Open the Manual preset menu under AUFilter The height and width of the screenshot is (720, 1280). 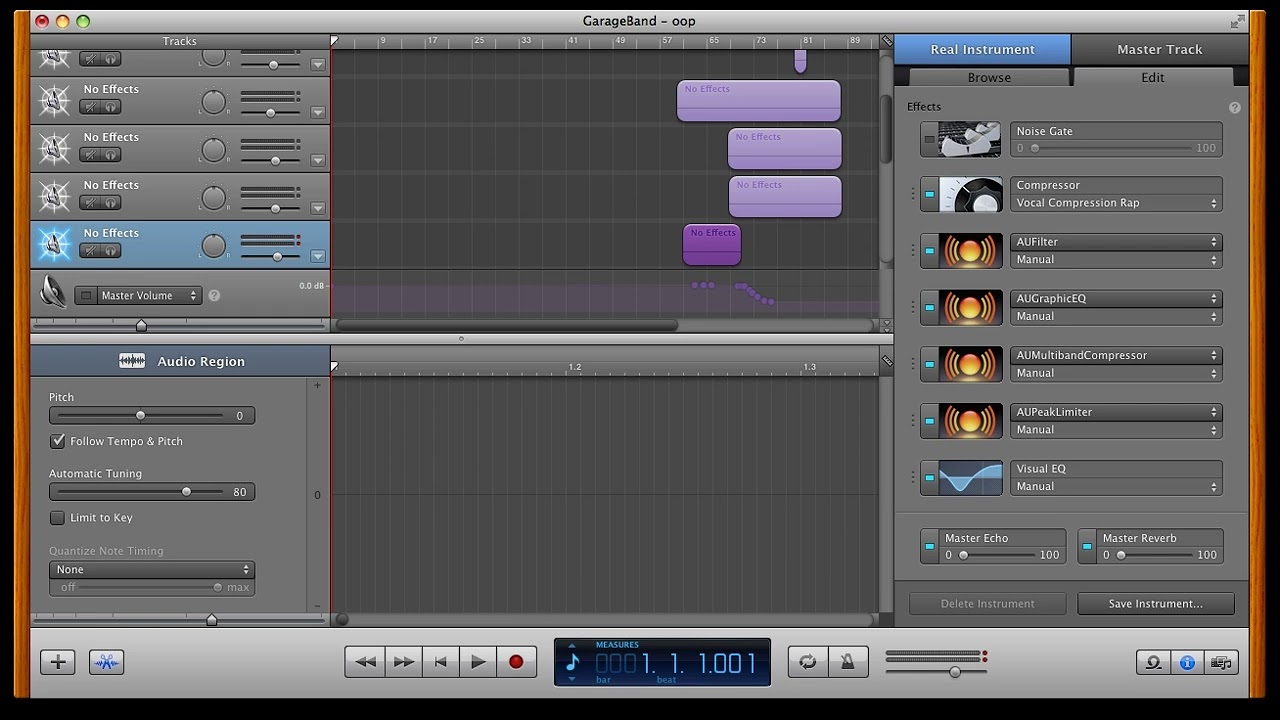(x=1117, y=260)
